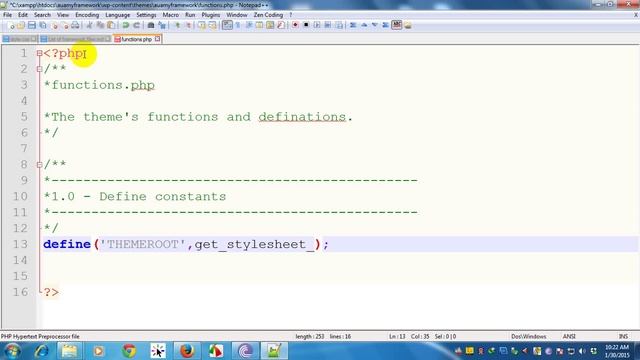Toggle Show All Characters button
Viewport: 640px width, 360px height.
[x=238, y=25]
